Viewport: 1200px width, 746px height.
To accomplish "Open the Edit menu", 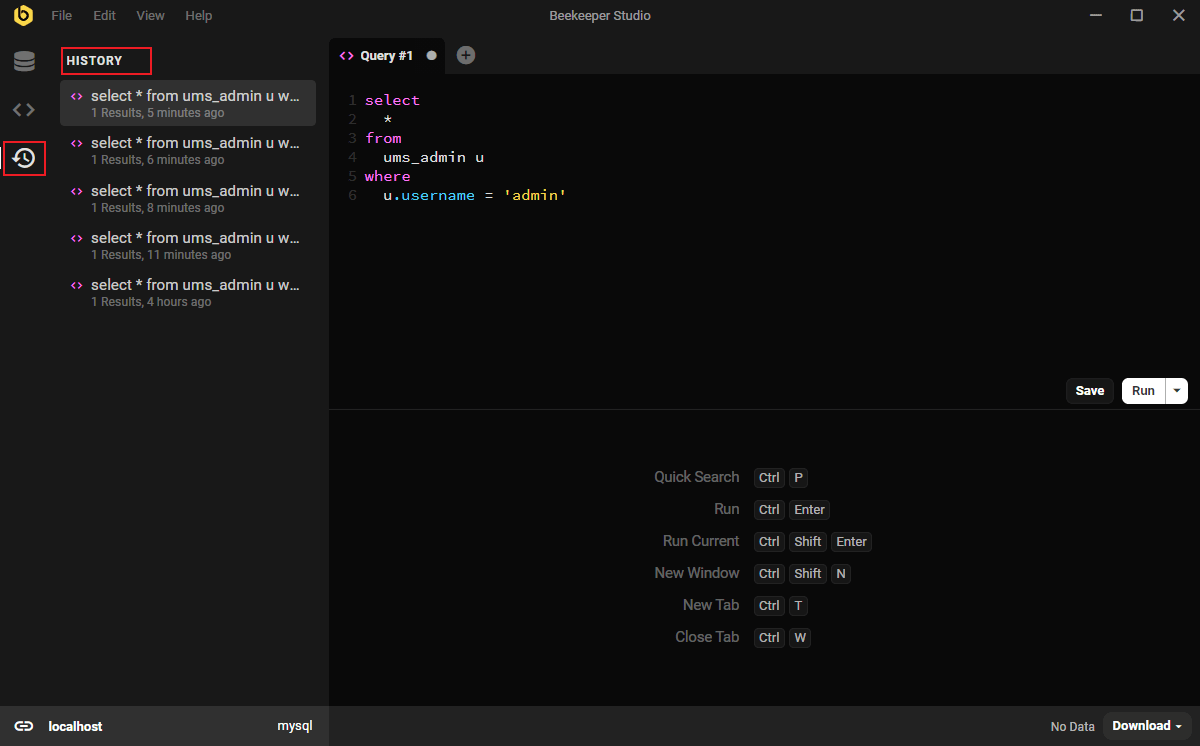I will pyautogui.click(x=104, y=16).
